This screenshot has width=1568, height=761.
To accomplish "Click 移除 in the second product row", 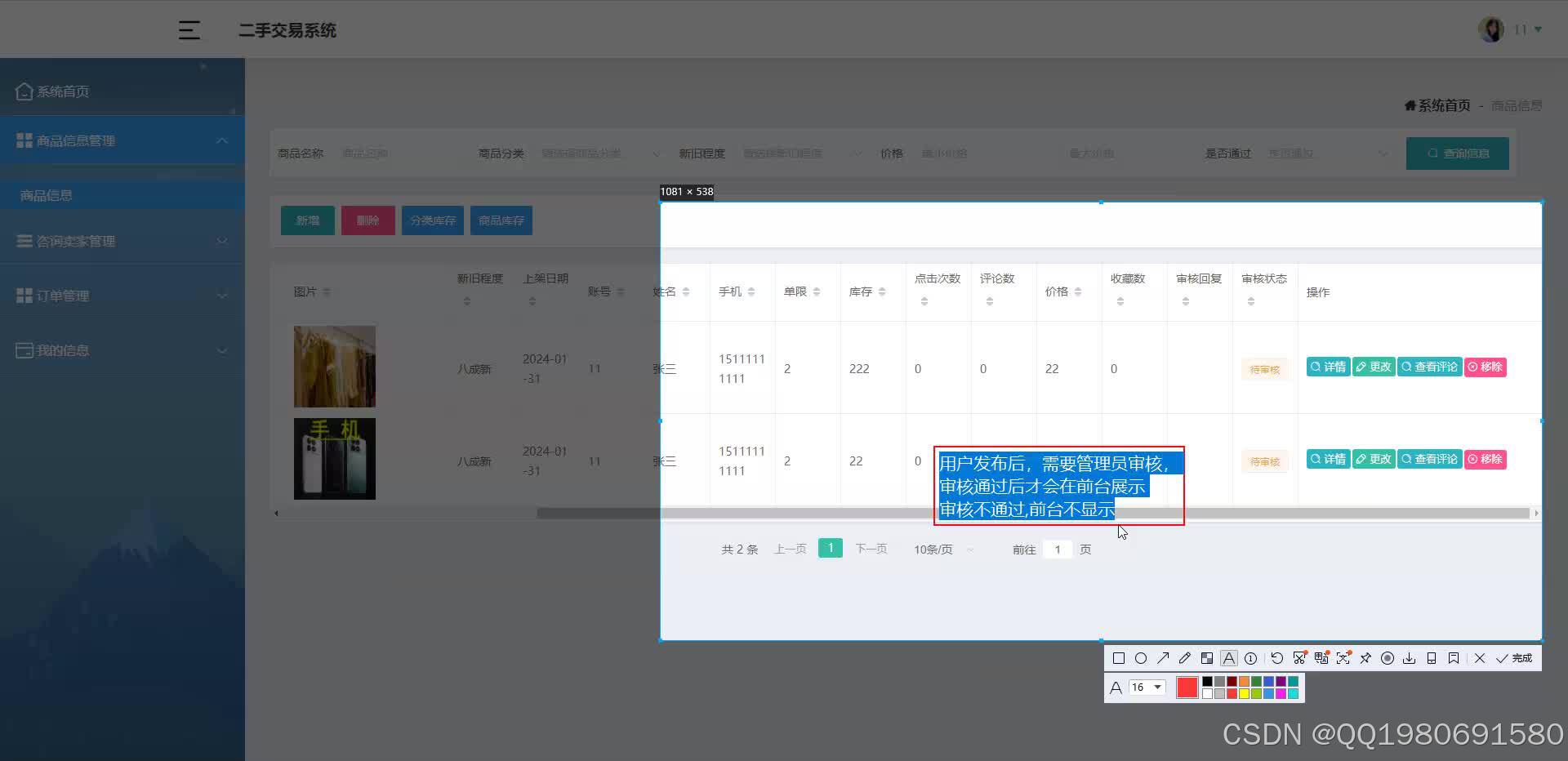I will (x=1486, y=459).
